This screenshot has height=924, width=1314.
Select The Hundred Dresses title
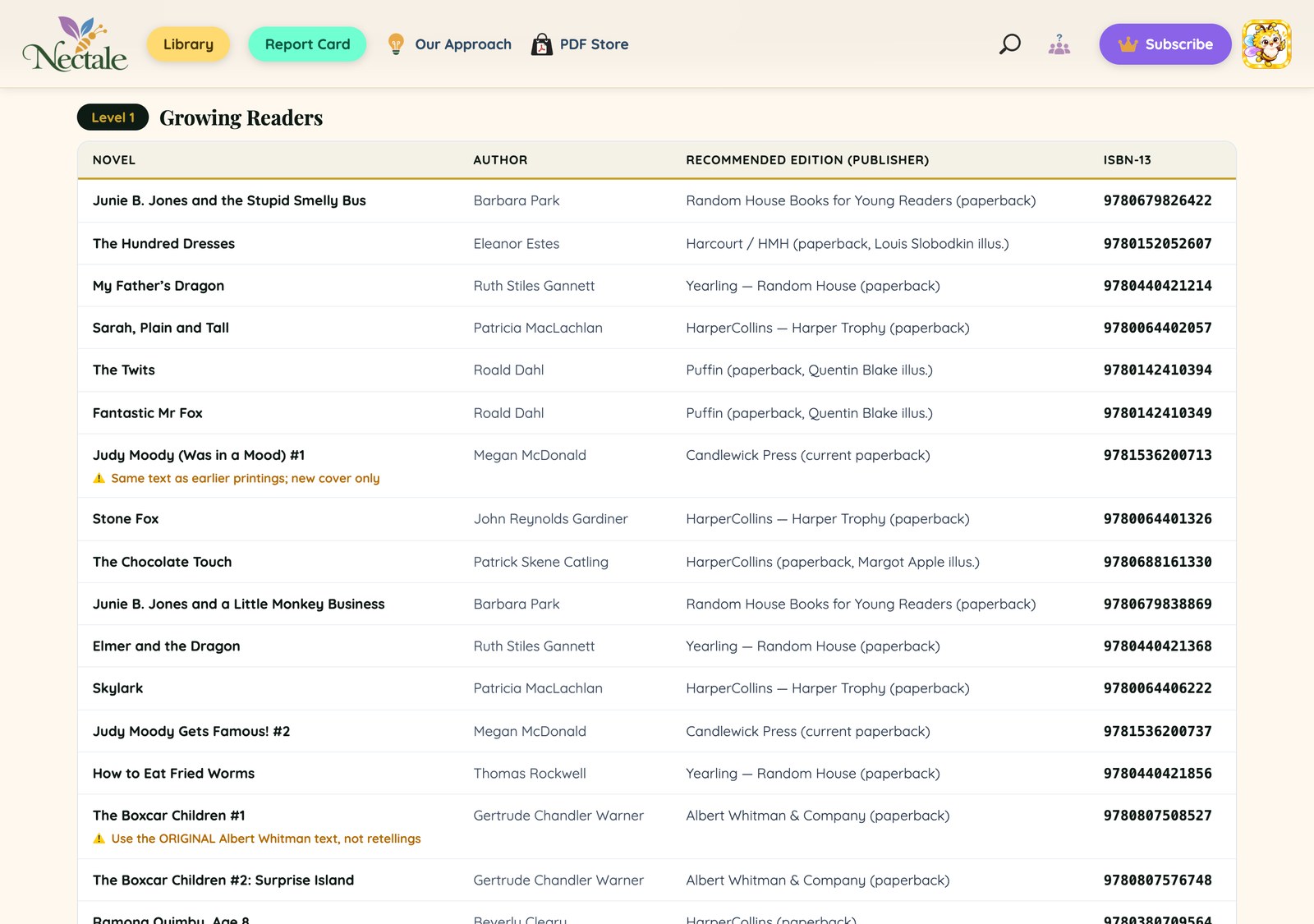coord(163,244)
